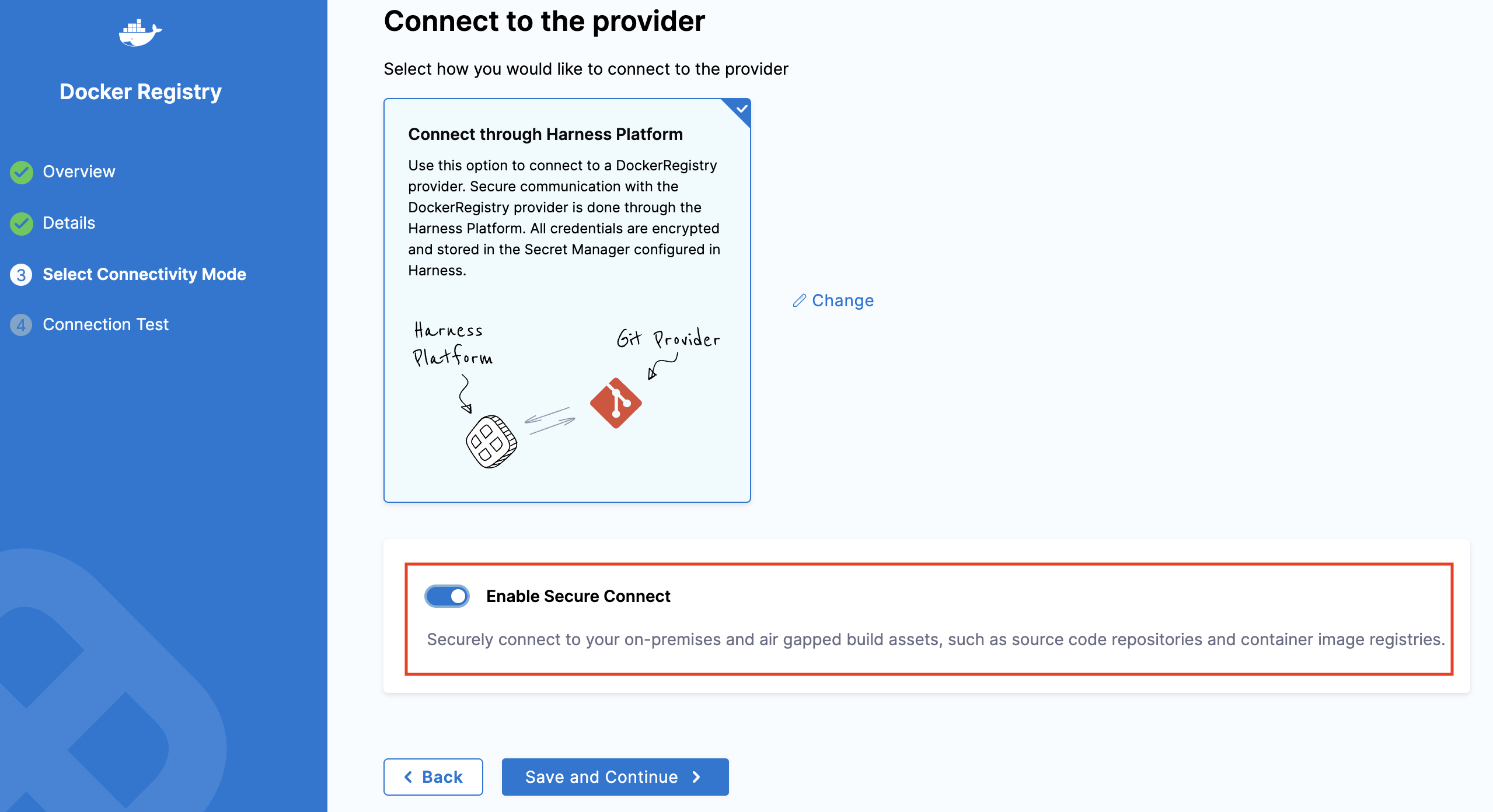
Task: Click the Docker whale logo icon
Action: [140, 33]
